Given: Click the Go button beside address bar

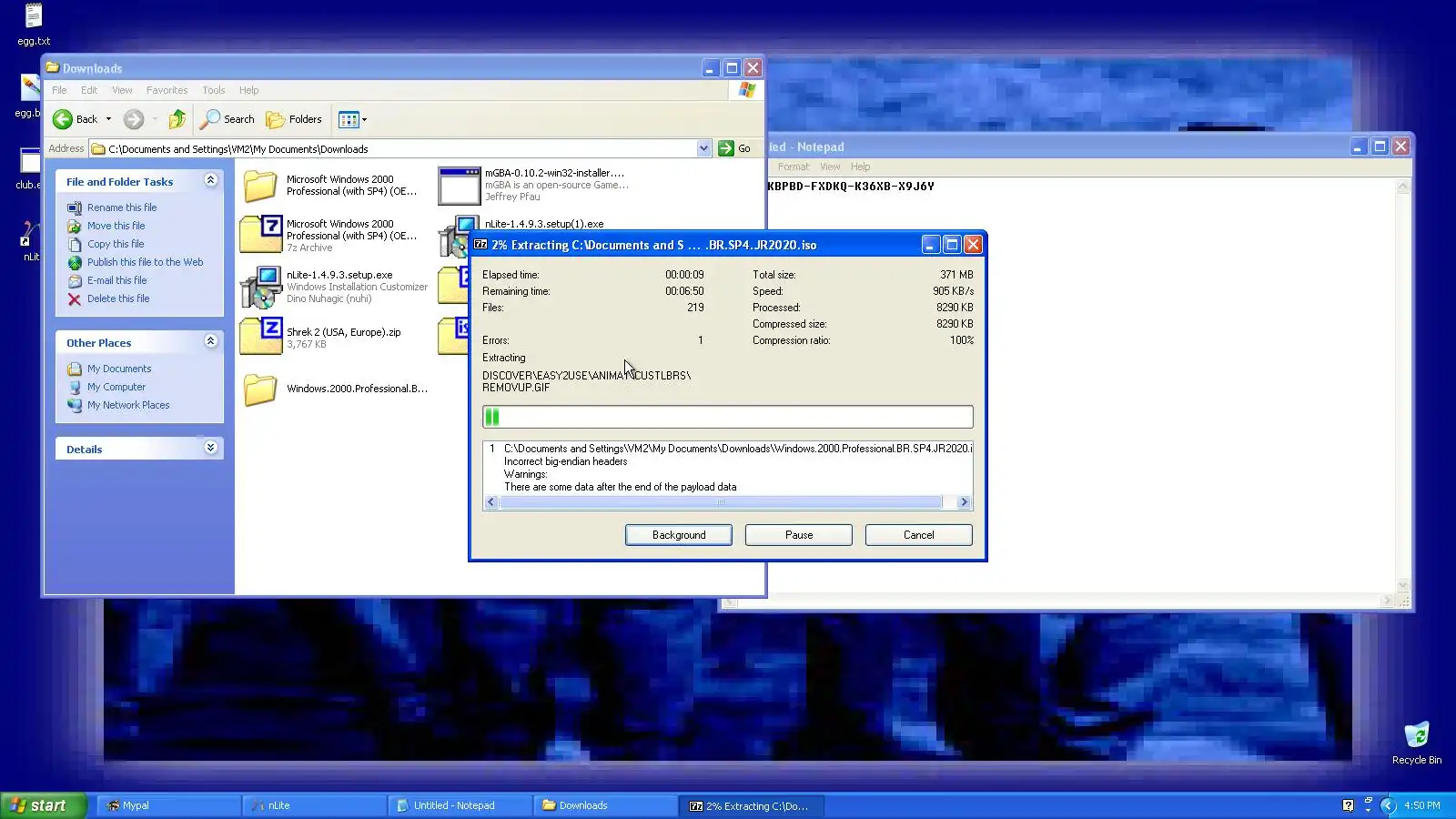Looking at the screenshot, I should tap(734, 148).
